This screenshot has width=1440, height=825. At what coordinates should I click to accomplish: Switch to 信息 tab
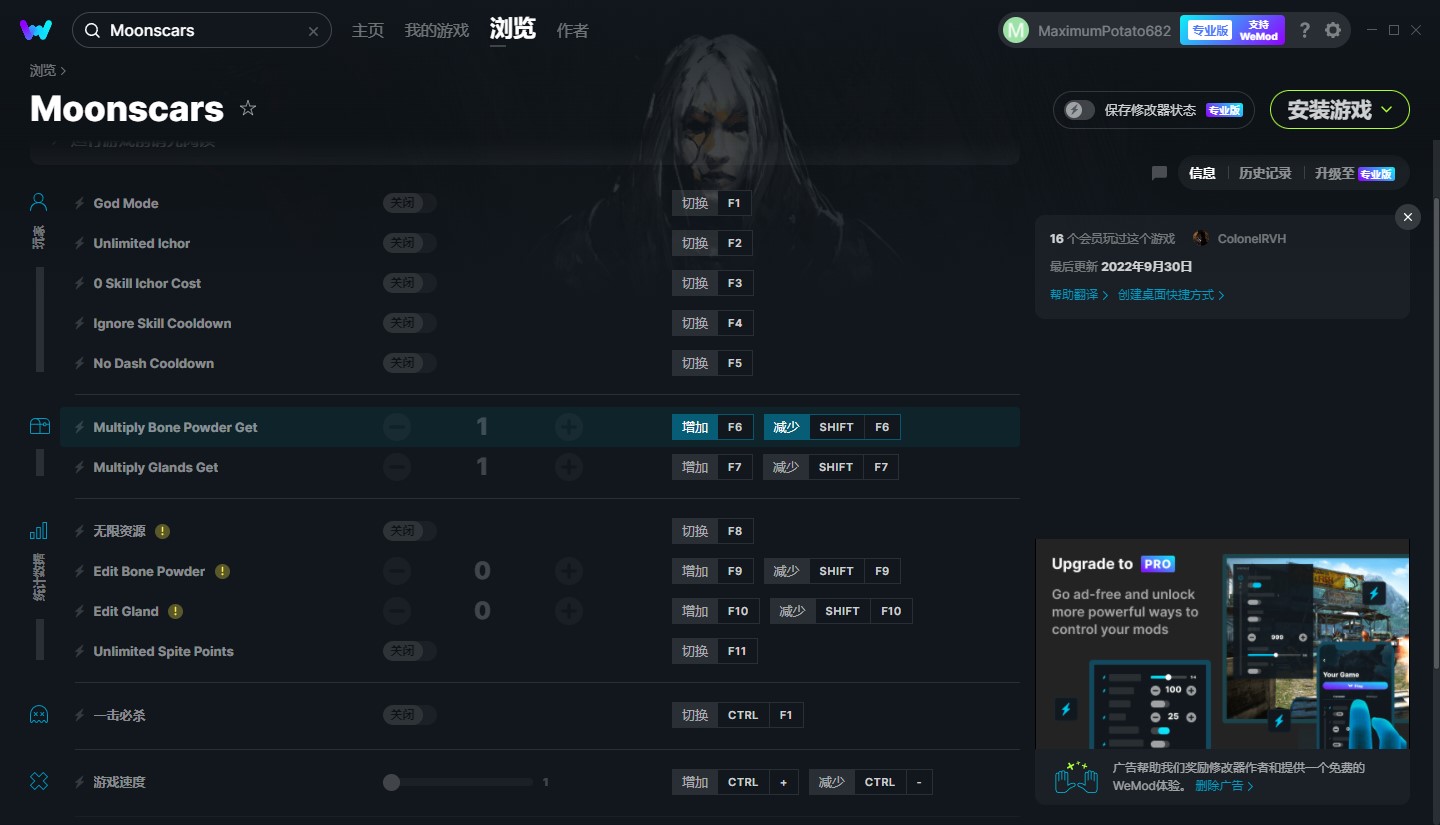pos(1202,173)
